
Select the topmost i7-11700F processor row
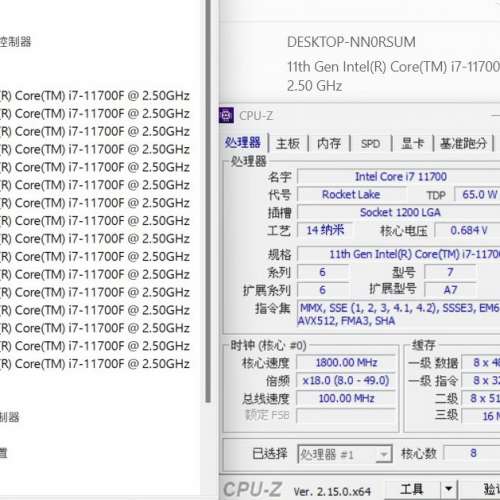95,96
